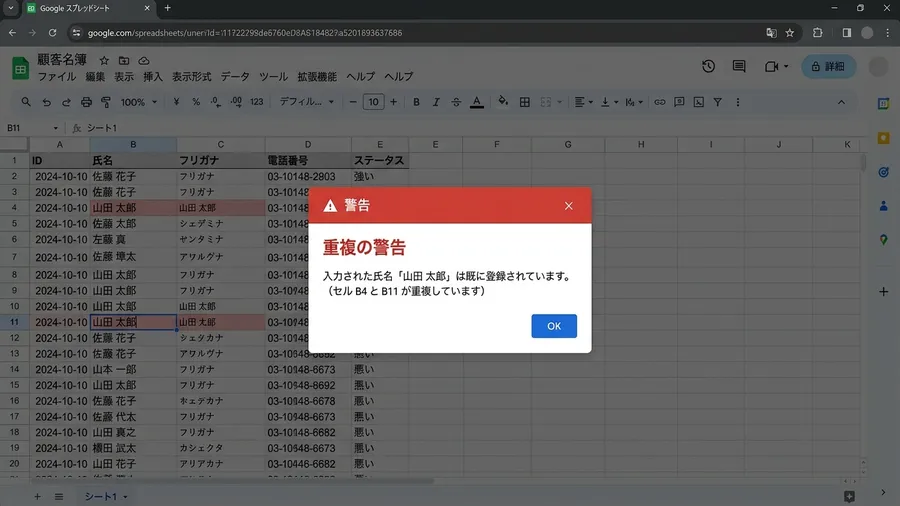Reload the page in the browser
The image size is (900, 506).
[52, 33]
